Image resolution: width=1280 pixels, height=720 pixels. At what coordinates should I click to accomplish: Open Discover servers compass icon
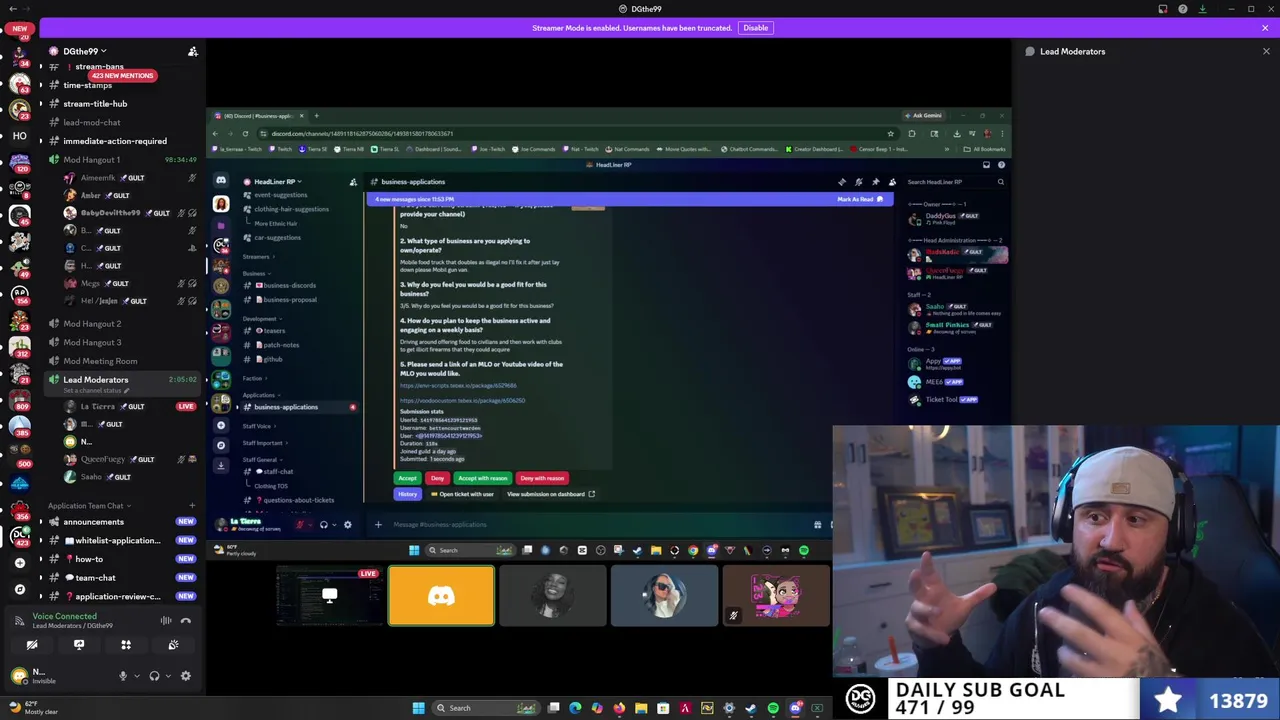[x=19, y=589]
